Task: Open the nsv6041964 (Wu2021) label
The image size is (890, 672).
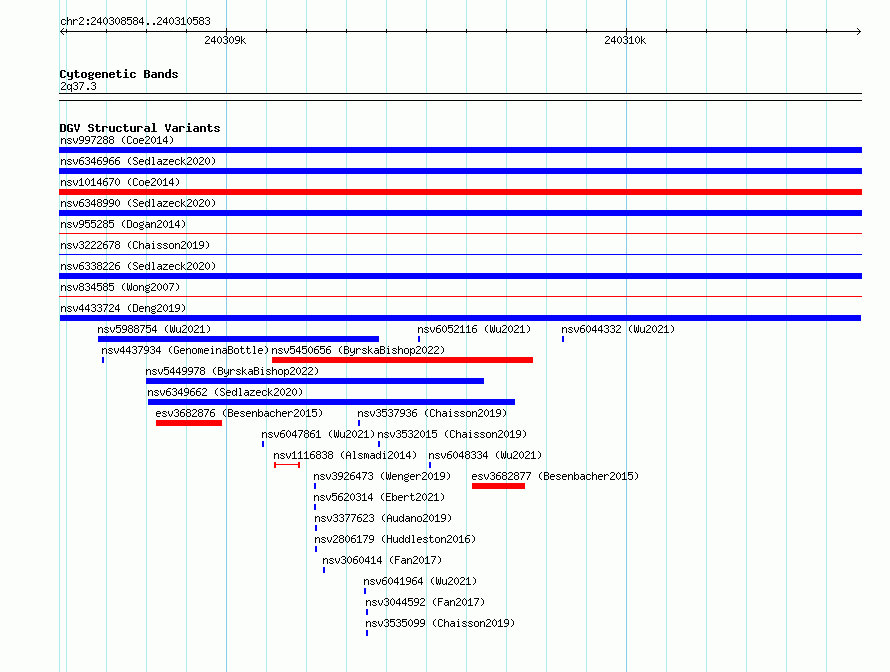Action: coord(420,581)
